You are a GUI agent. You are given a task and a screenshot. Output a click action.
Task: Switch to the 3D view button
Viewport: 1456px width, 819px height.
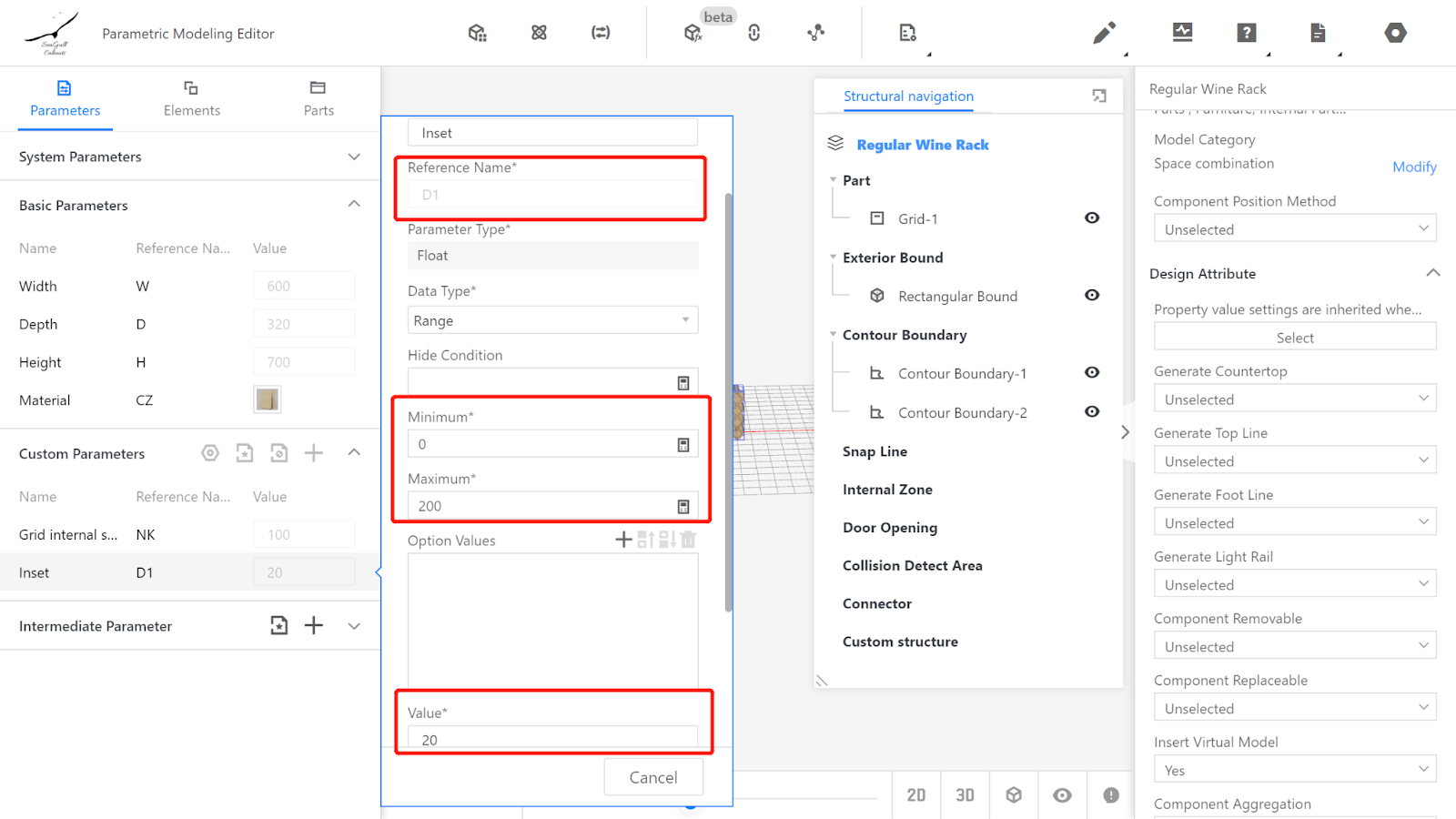pyautogui.click(x=965, y=795)
